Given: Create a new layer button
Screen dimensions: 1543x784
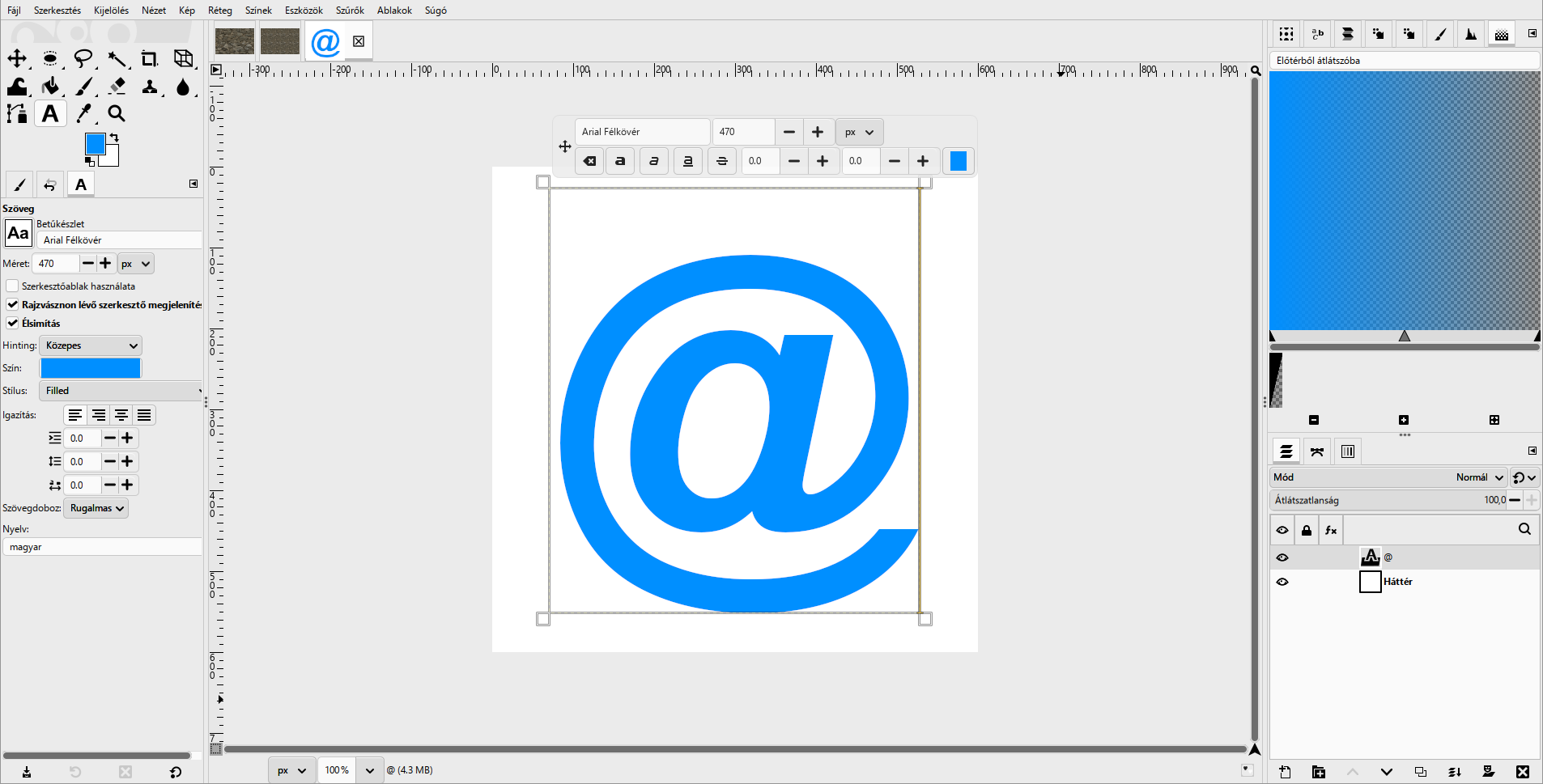Looking at the screenshot, I should 1285,772.
